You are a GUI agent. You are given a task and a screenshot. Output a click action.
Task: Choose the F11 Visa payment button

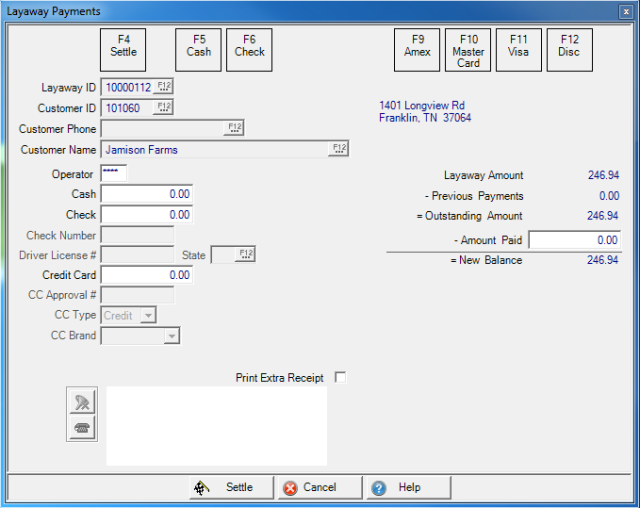tap(518, 50)
